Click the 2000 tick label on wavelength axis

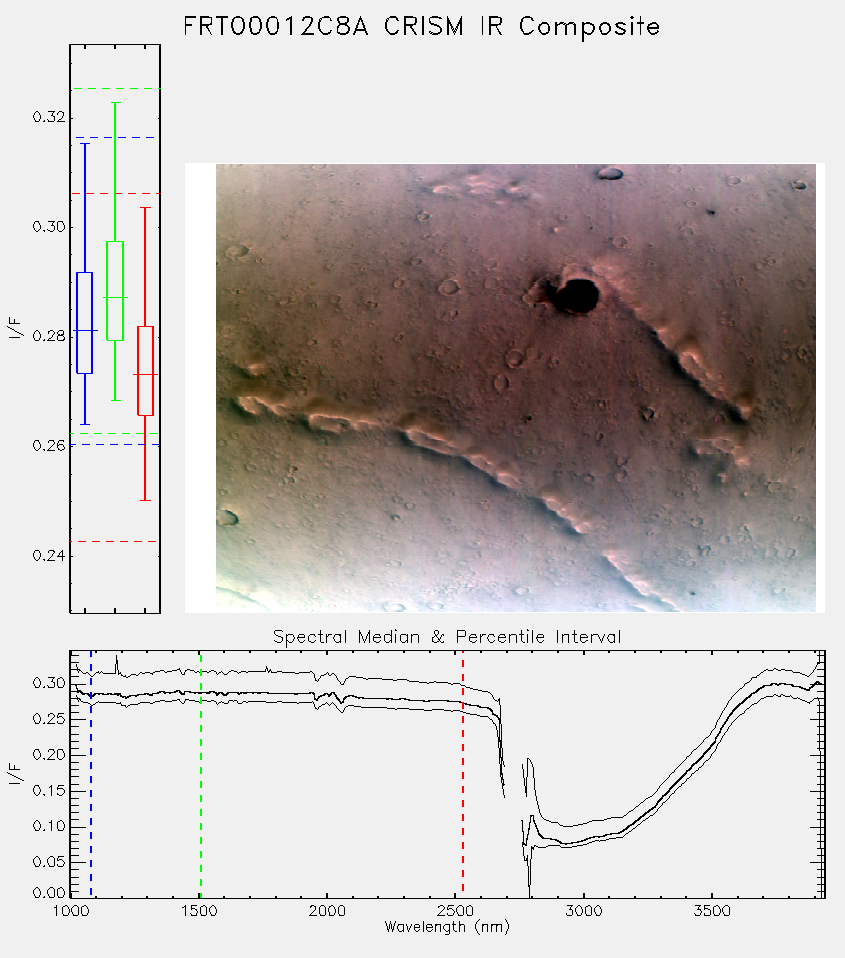point(327,911)
